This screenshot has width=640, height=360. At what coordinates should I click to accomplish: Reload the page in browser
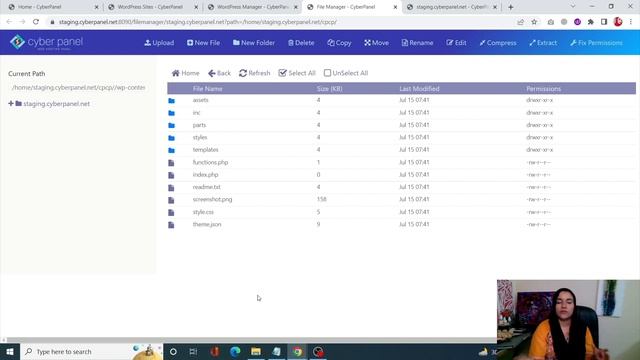[x=36, y=22]
